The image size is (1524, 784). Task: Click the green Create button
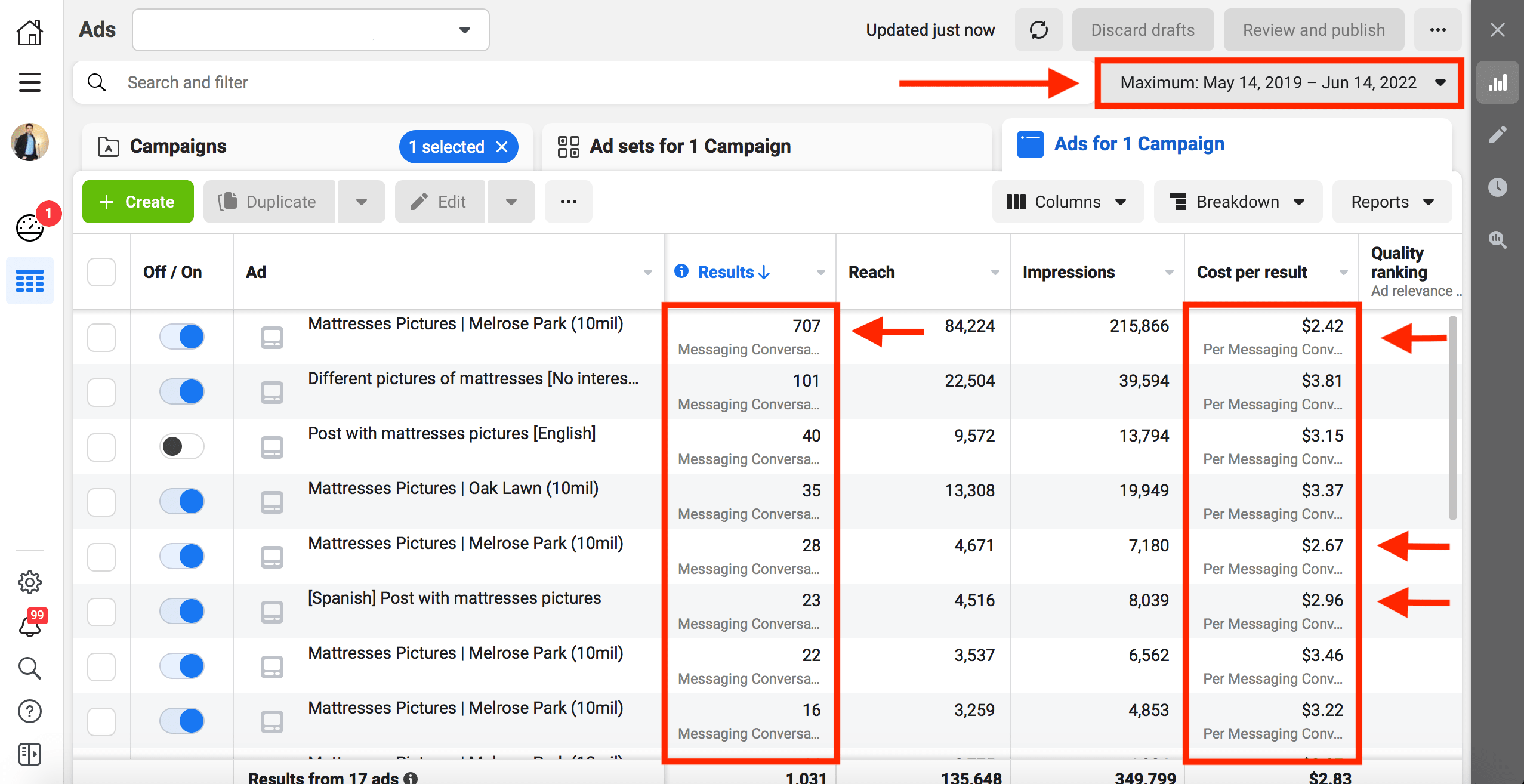point(138,202)
